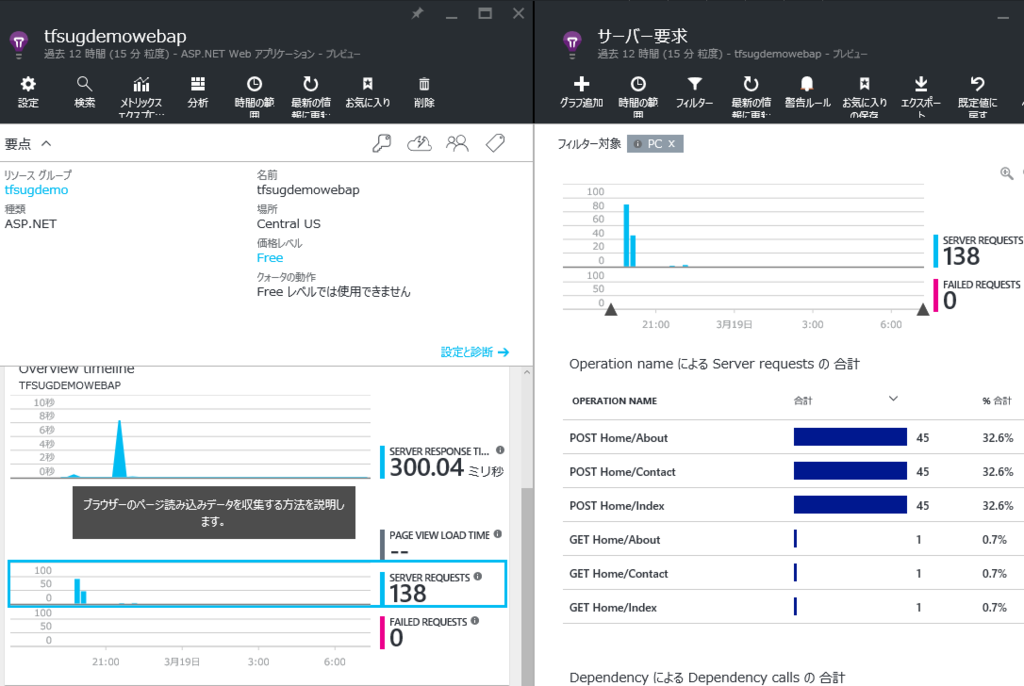Select the Server Requests chart tile
Screen dimensions: 1024x686
tap(257, 584)
